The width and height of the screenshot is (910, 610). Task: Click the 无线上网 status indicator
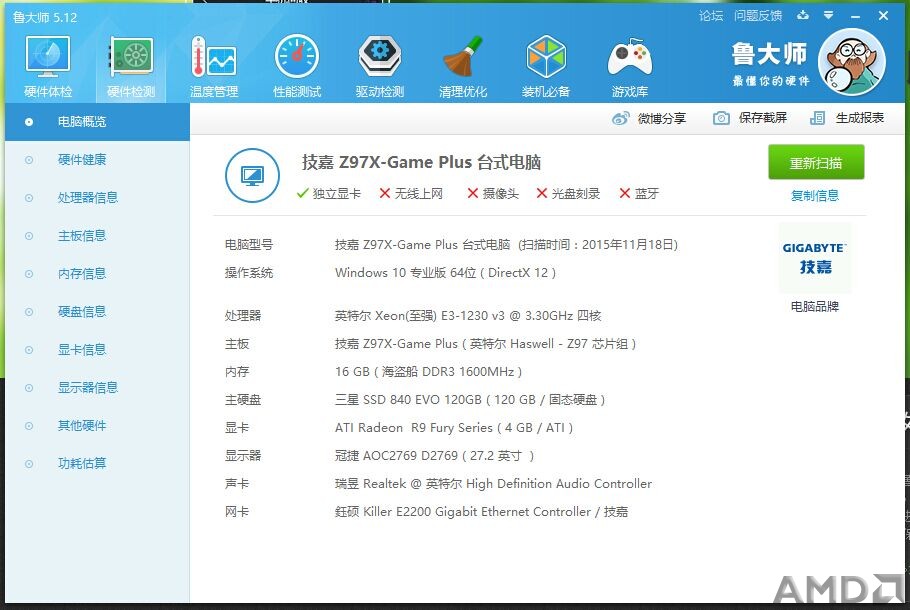coord(411,193)
